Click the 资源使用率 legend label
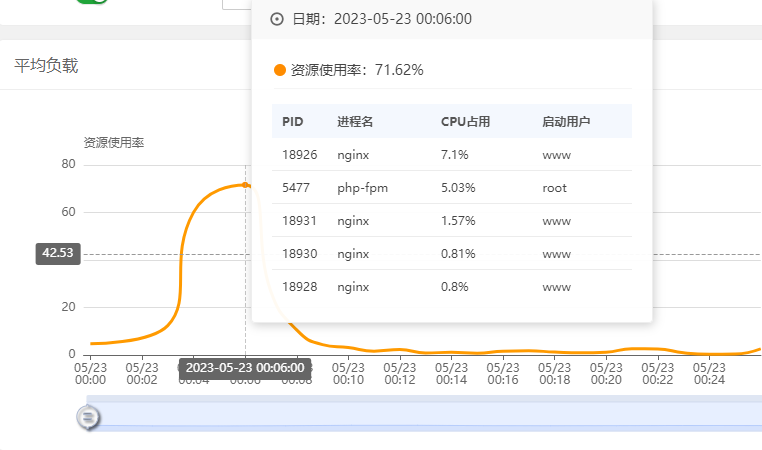Screen dimensions: 762x450 (x=114, y=142)
